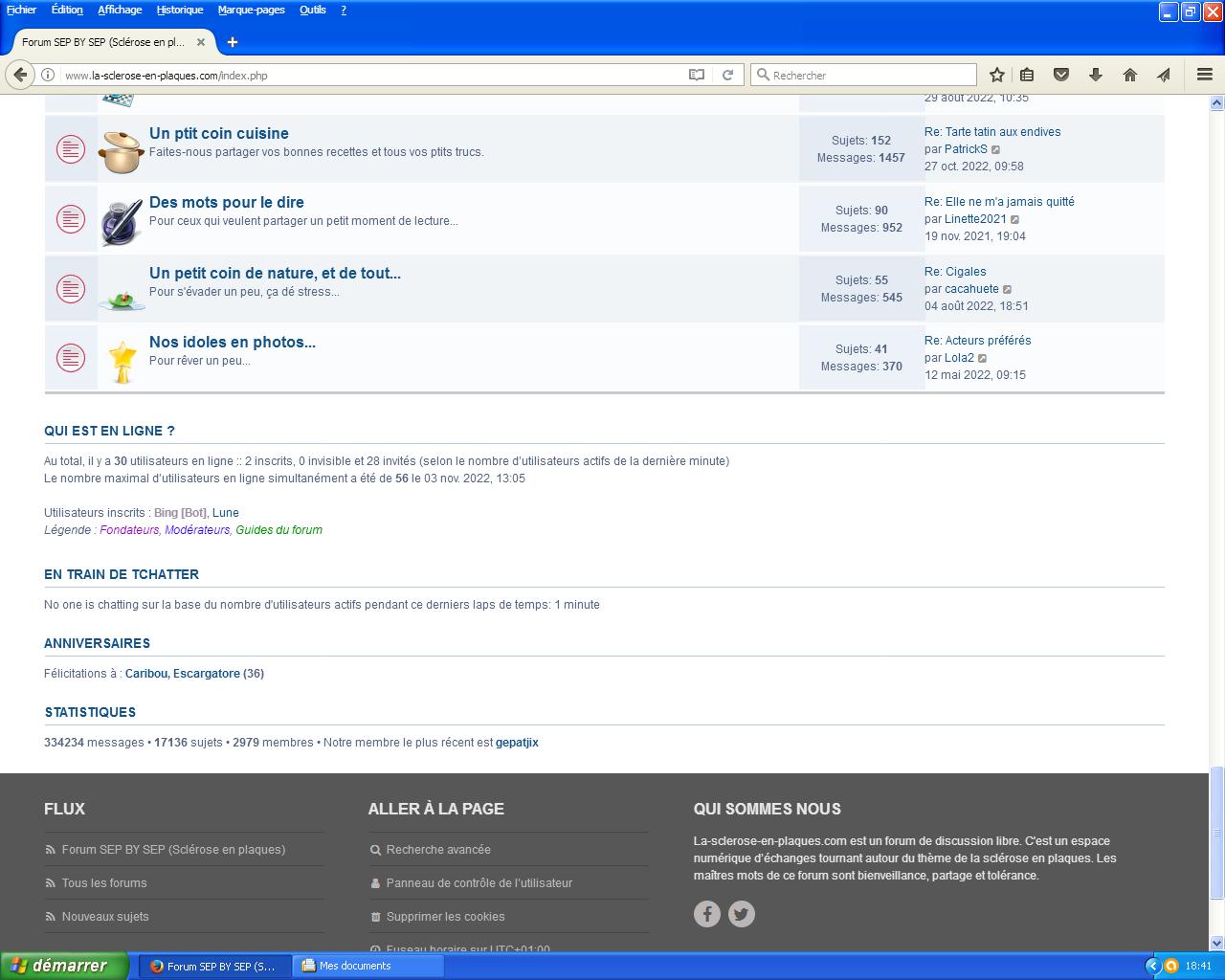
Task: Open forum Un ptit coin cuisine
Action: (219, 133)
